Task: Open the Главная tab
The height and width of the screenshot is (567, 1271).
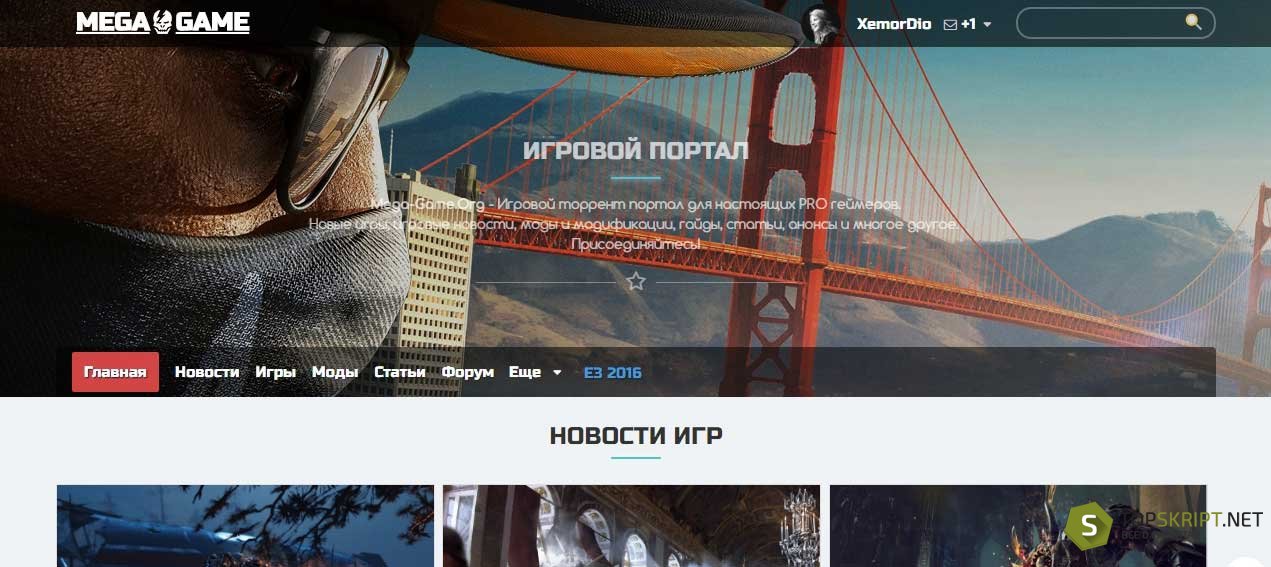Action: [x=115, y=372]
